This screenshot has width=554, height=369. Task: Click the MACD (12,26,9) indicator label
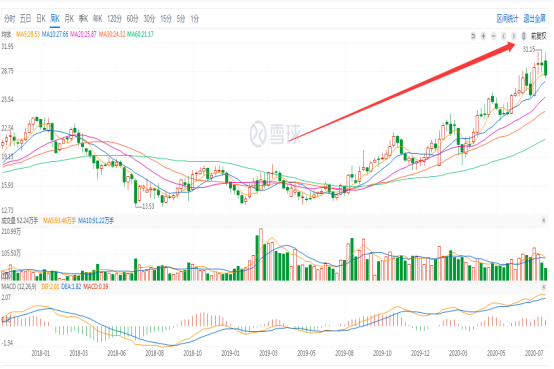pos(19,286)
